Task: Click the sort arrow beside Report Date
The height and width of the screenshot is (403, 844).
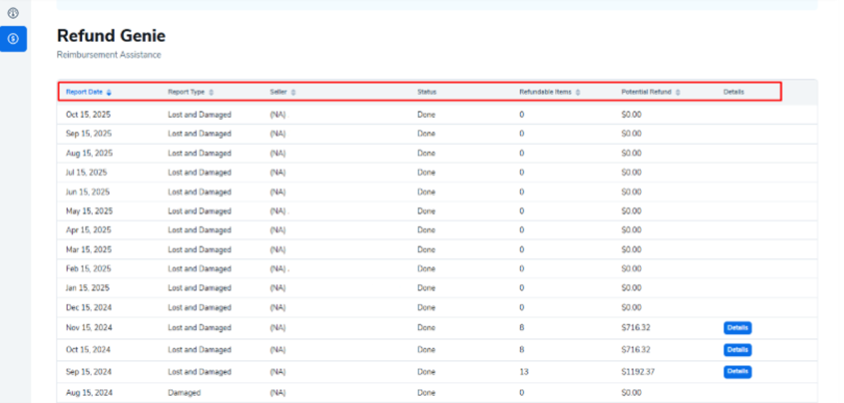Action: [109, 92]
